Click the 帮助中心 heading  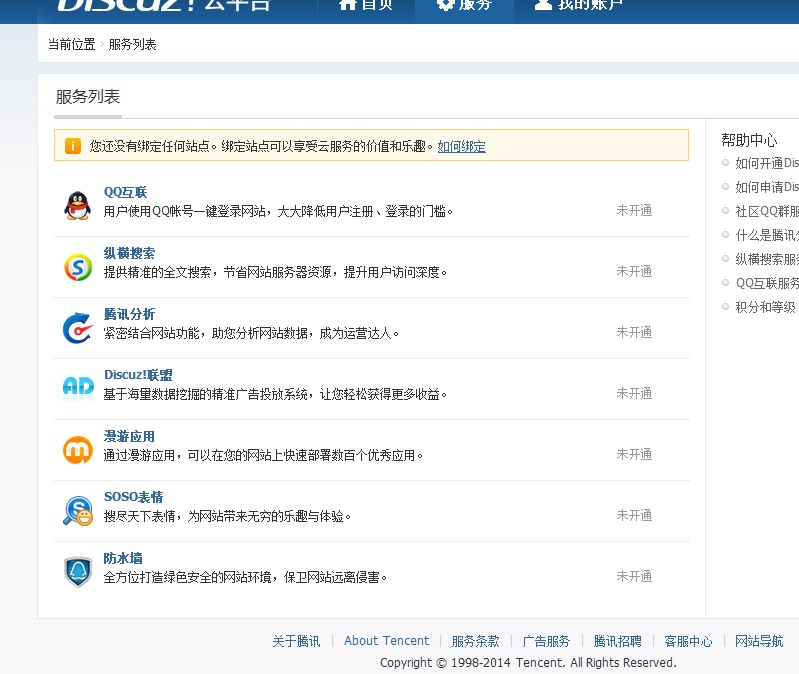pos(749,140)
